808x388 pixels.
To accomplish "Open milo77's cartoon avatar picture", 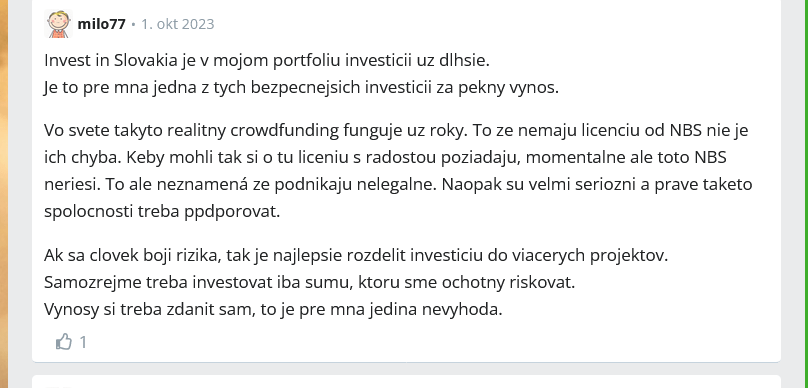I will pyautogui.click(x=58, y=24).
